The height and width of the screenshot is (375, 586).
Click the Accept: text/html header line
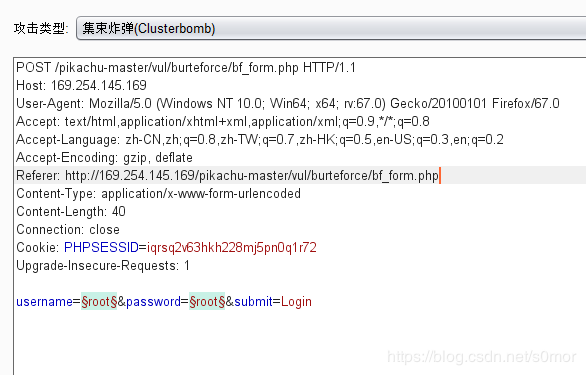coord(223,122)
